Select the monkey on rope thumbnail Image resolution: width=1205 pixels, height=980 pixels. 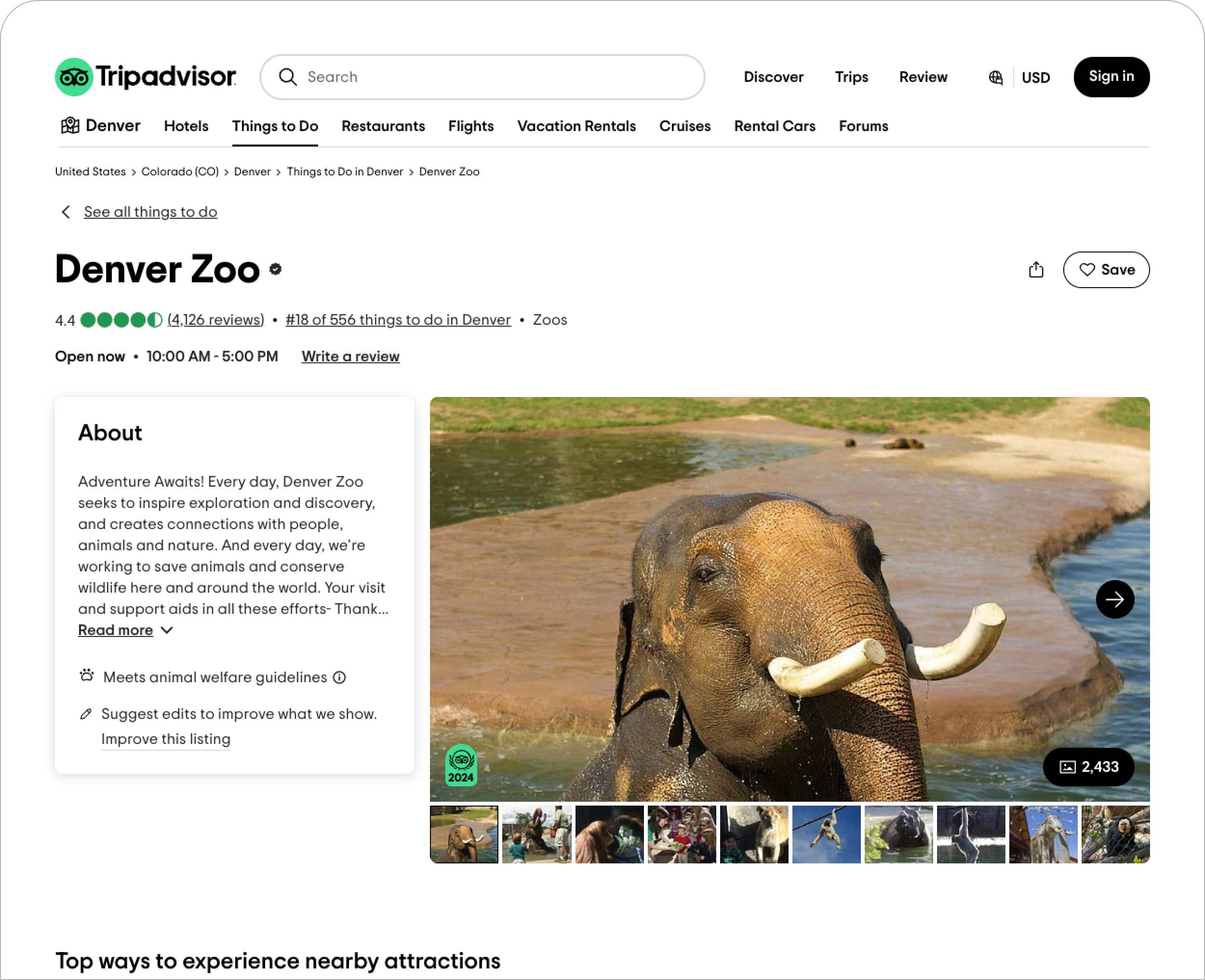[826, 834]
